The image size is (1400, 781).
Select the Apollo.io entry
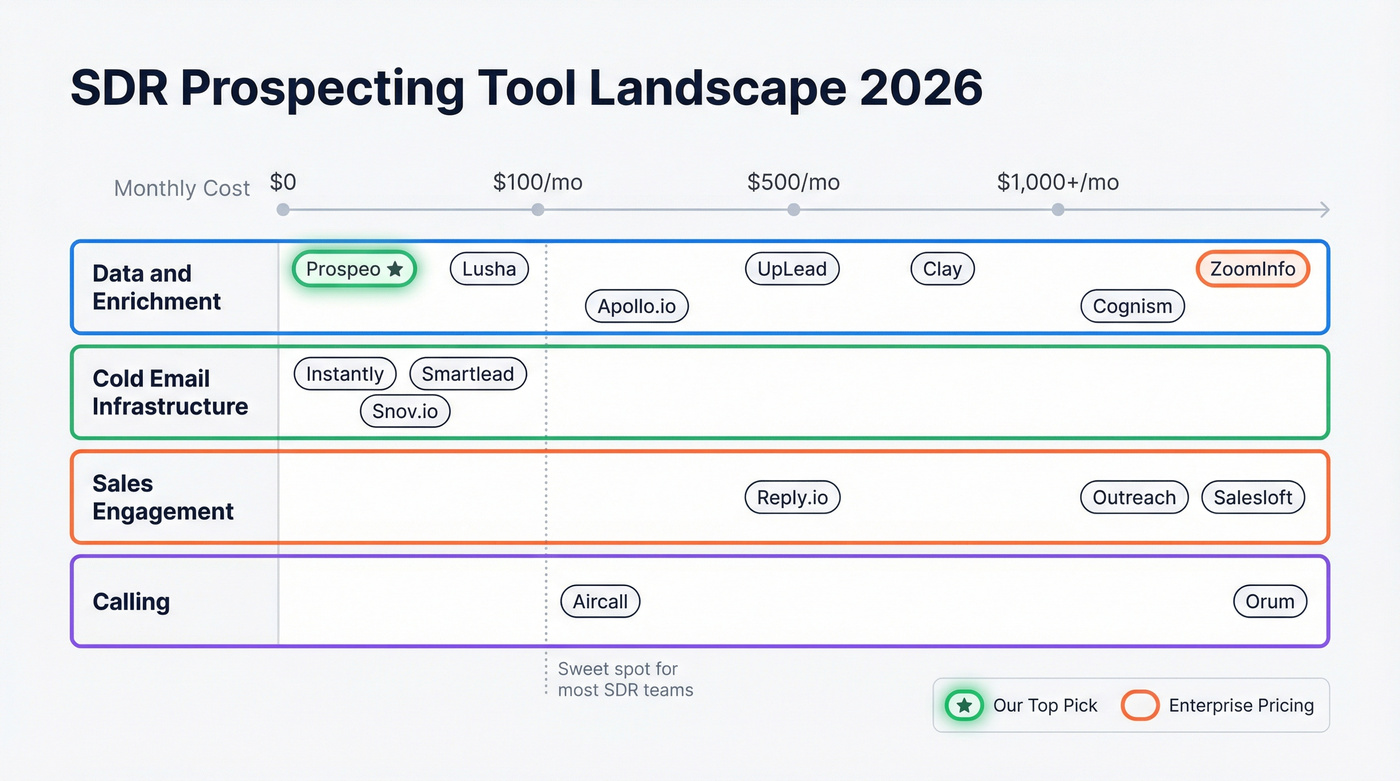pyautogui.click(x=637, y=306)
